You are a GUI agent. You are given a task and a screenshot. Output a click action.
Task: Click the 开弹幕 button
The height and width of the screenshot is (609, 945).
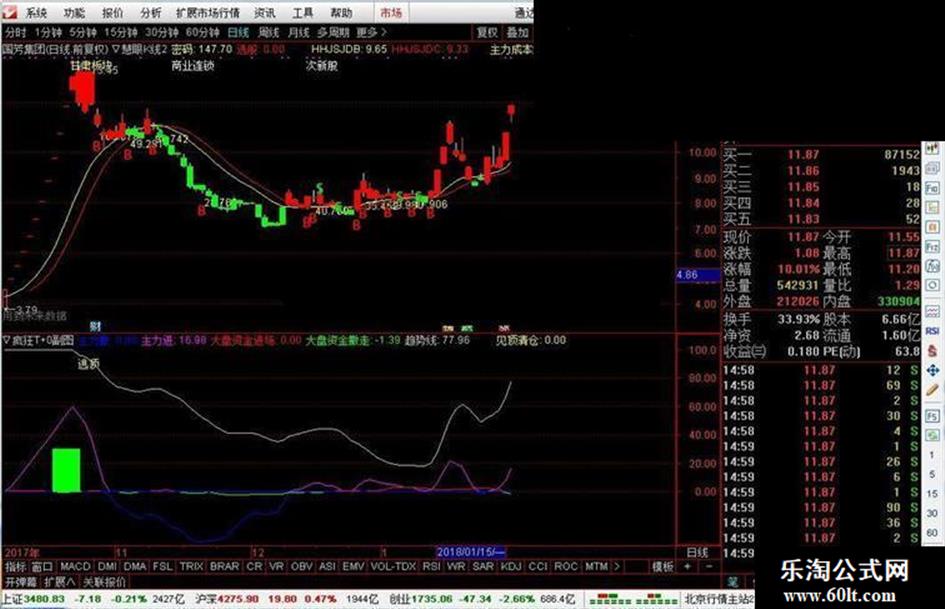coord(20,582)
